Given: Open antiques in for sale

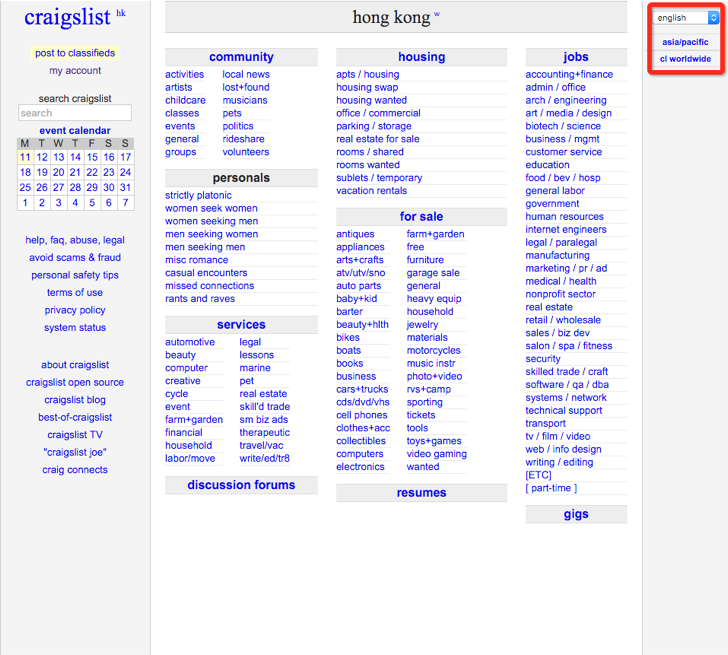Looking at the screenshot, I should click(x=355, y=234).
